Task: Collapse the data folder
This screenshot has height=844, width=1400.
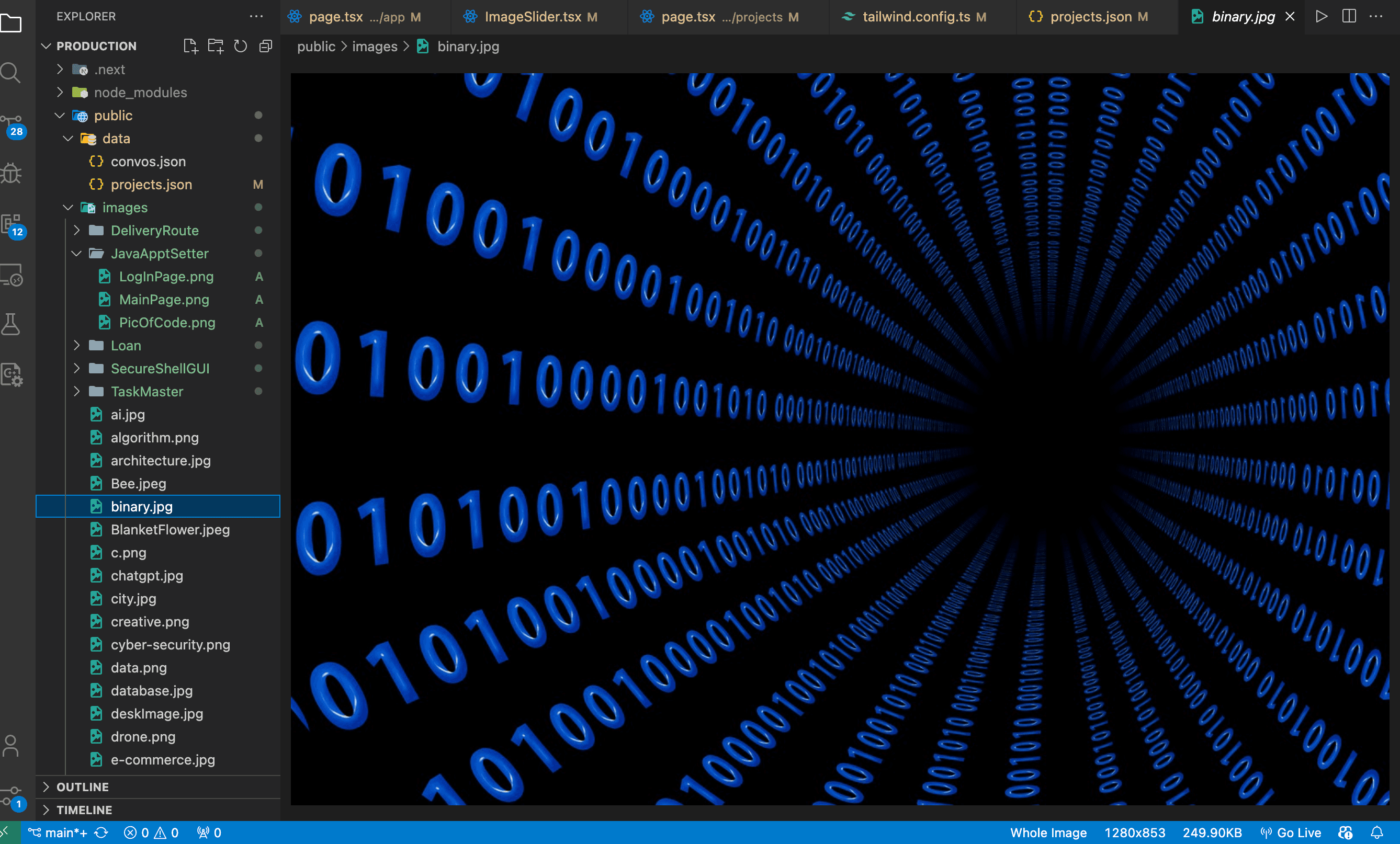Action: click(x=68, y=138)
